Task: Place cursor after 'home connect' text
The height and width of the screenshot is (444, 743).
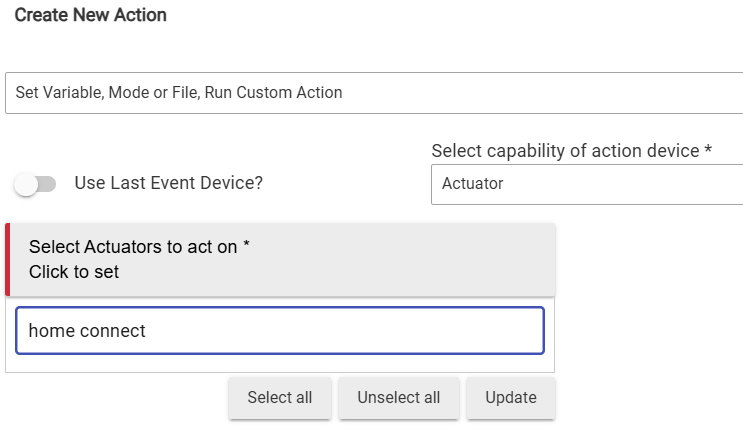Action: coord(148,331)
